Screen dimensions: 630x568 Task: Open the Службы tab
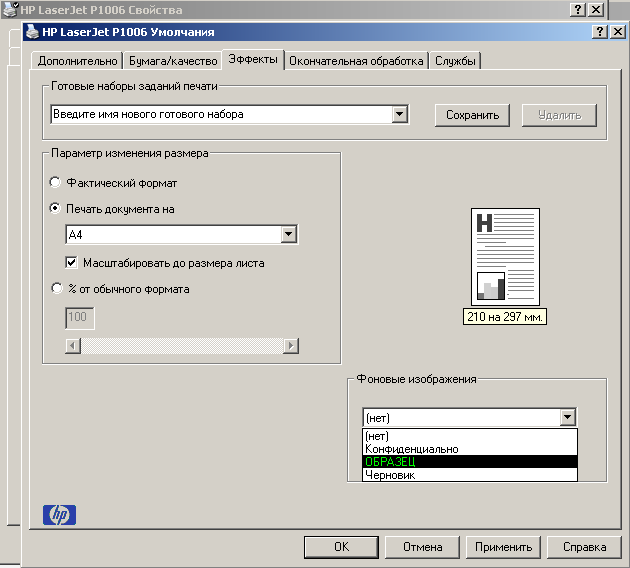[455, 61]
